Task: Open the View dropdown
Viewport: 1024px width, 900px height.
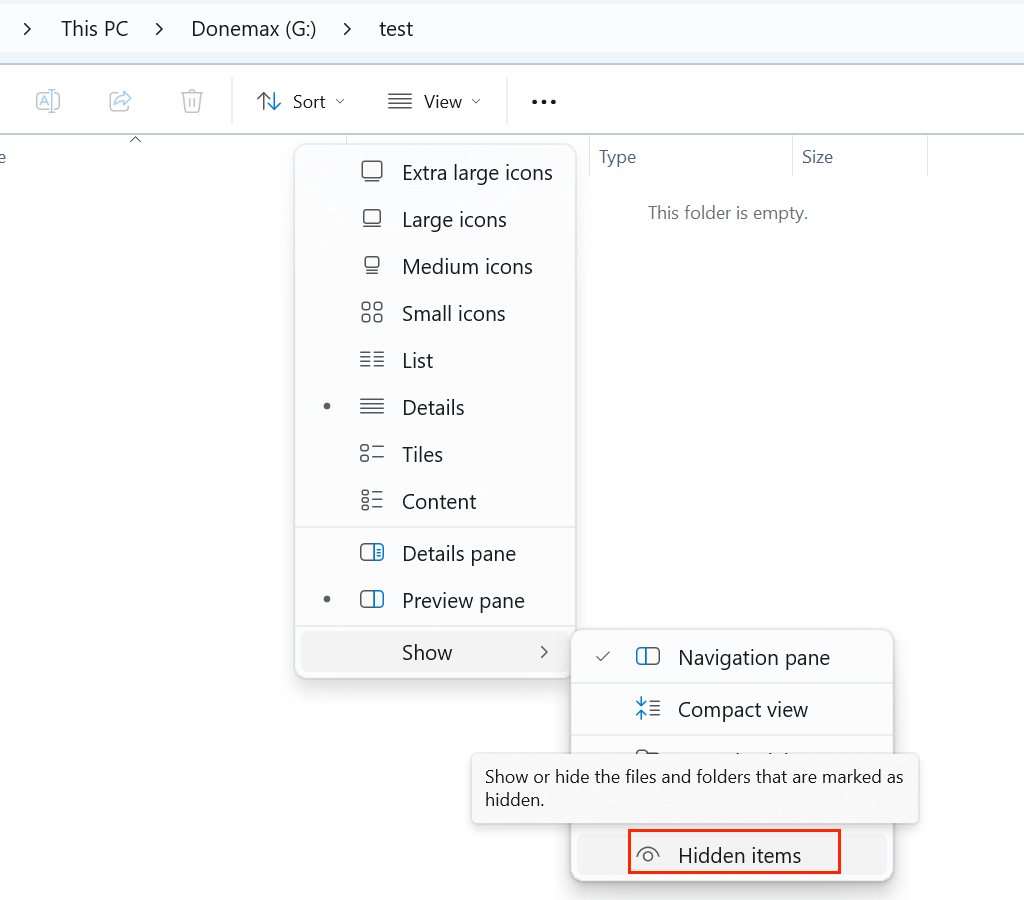Action: [433, 101]
